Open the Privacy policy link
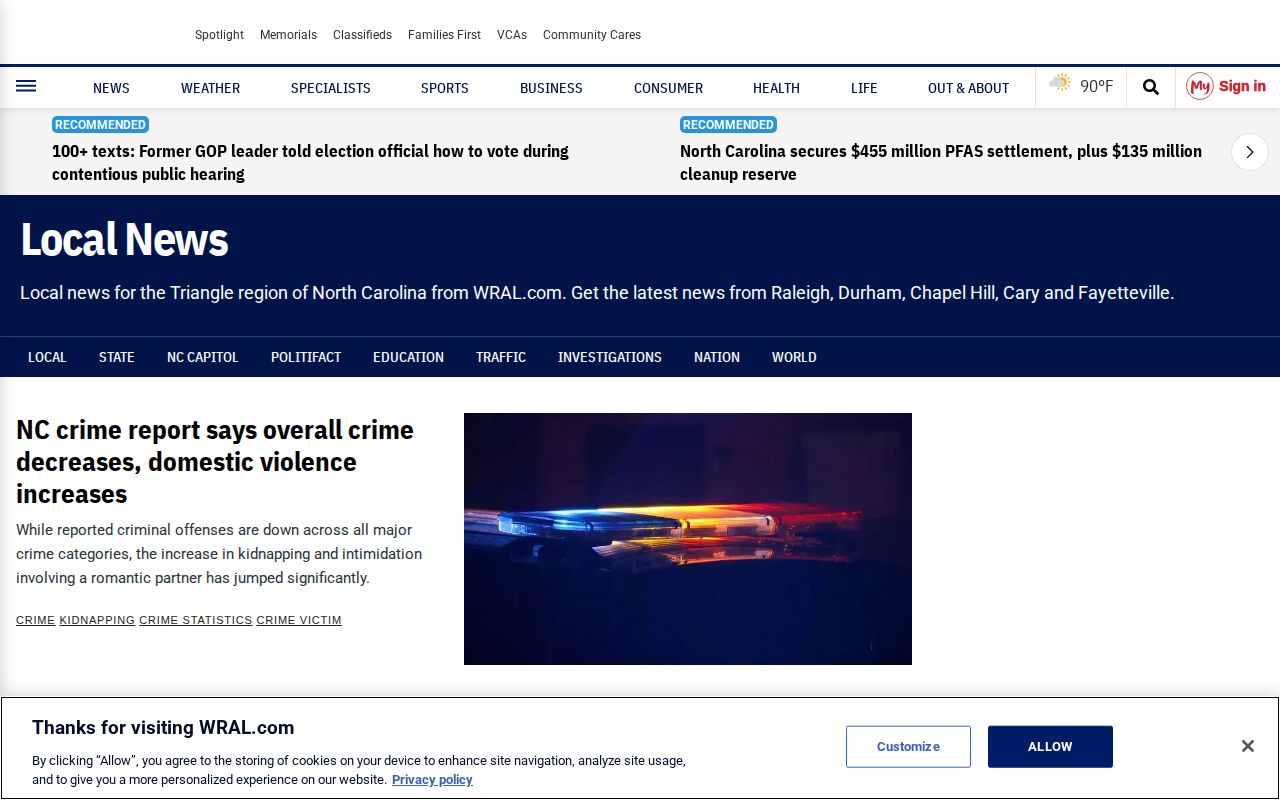 tap(432, 780)
